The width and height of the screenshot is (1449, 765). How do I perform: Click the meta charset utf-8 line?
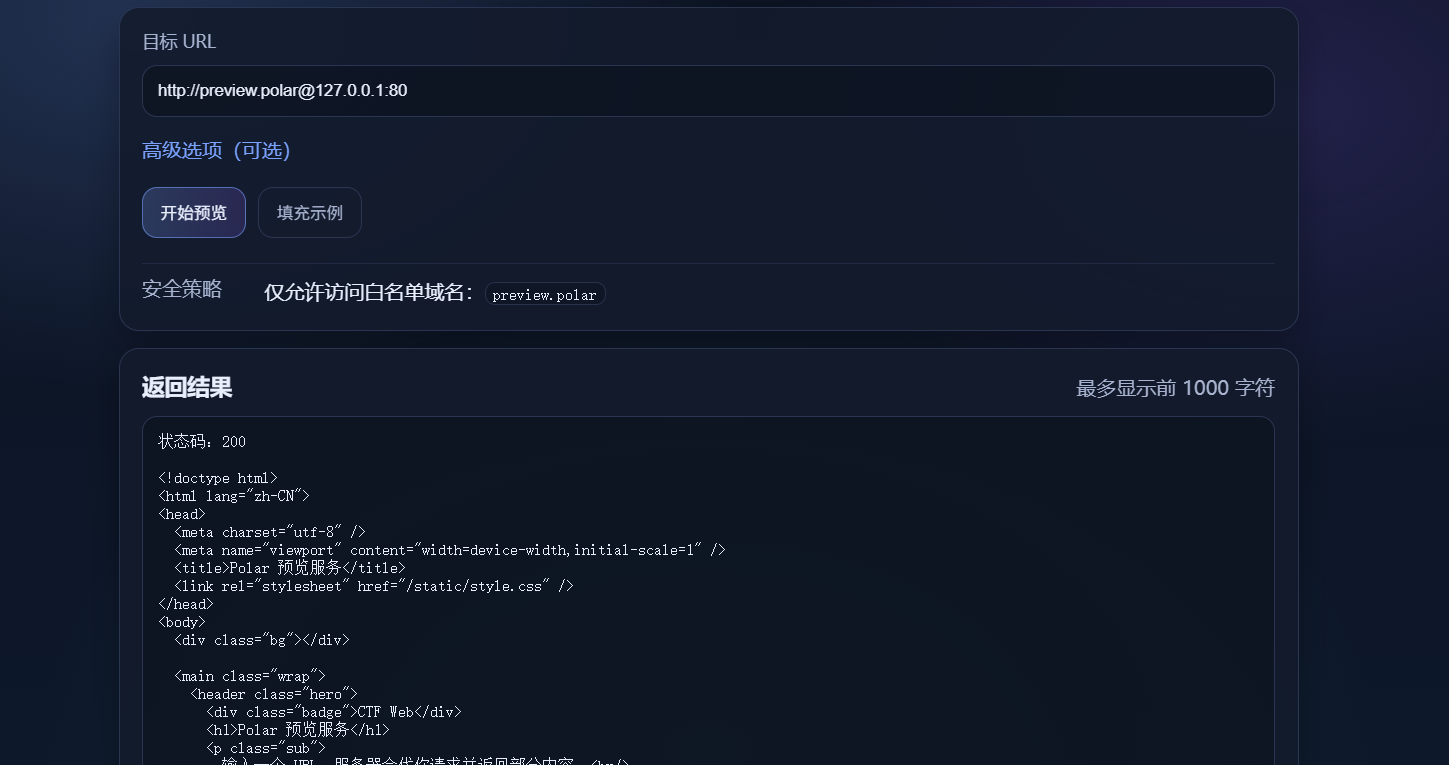pyautogui.click(x=270, y=532)
